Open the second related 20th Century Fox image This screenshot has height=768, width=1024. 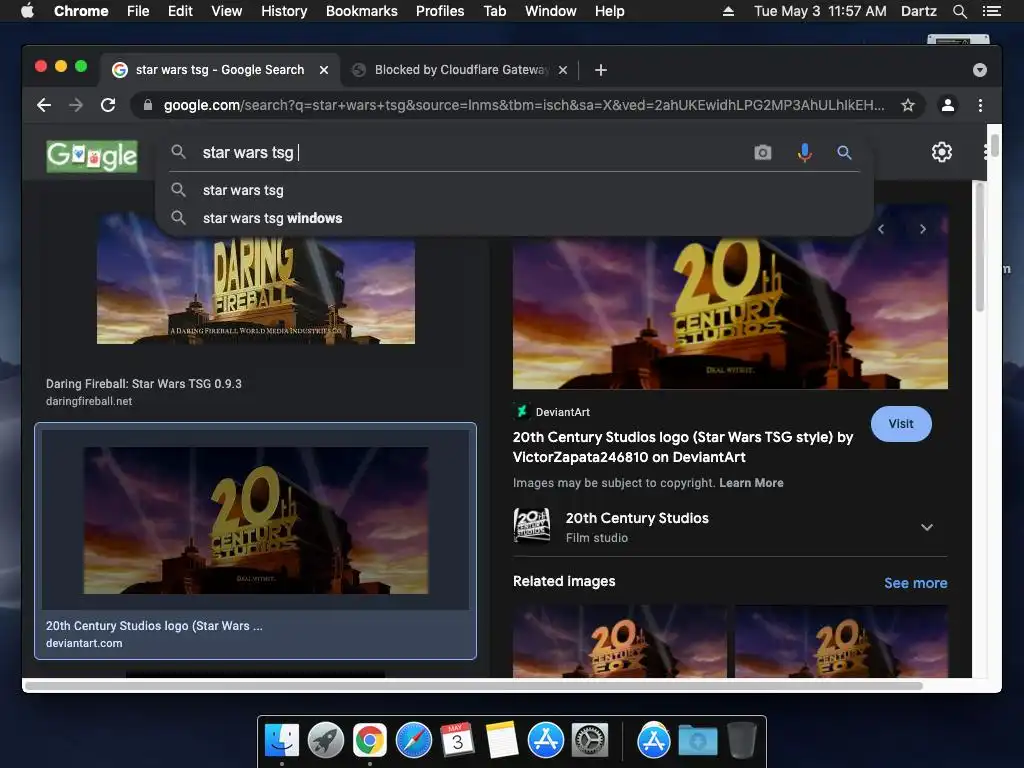point(842,641)
